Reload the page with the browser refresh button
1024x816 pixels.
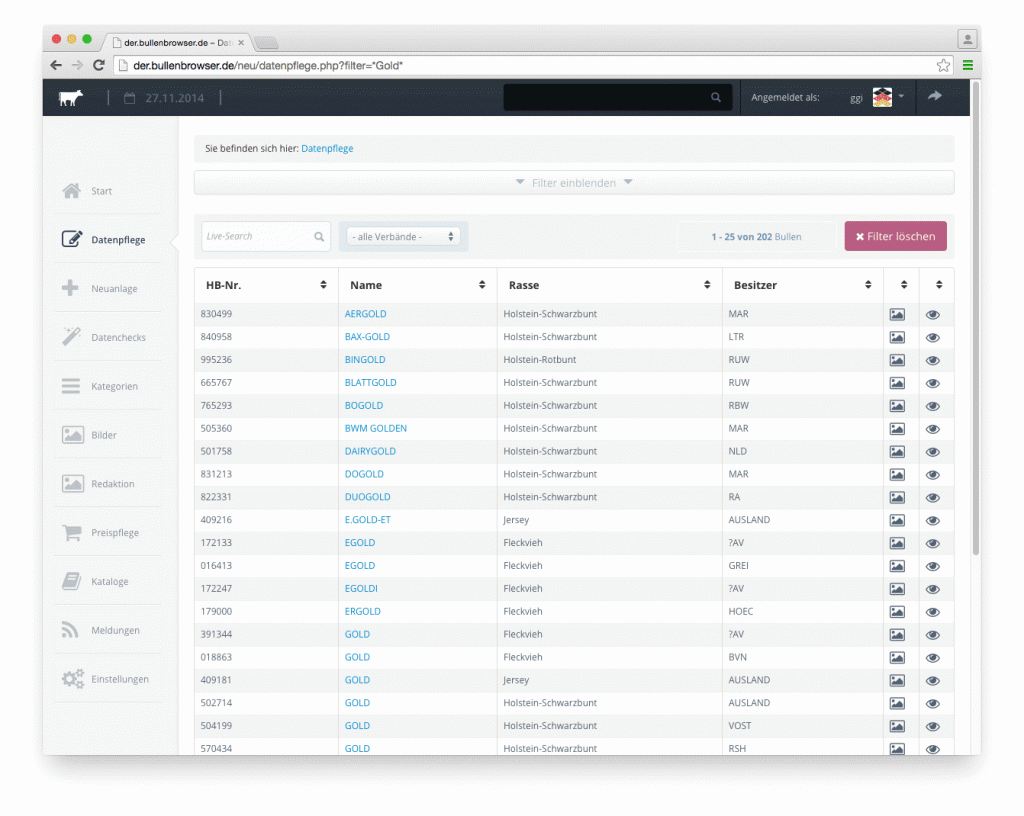pos(99,65)
